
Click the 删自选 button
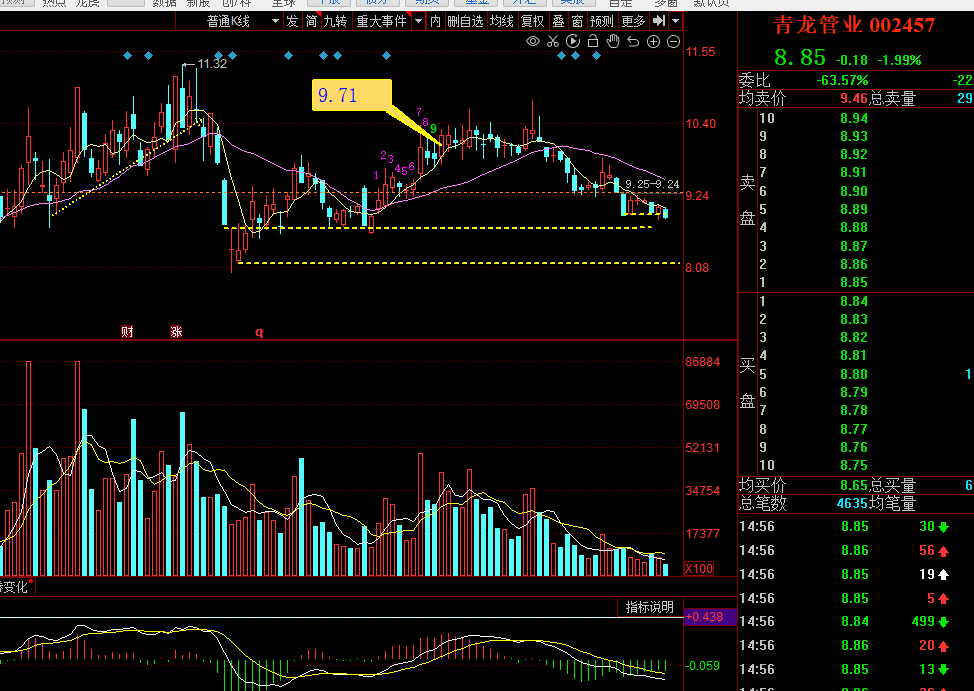(x=465, y=21)
